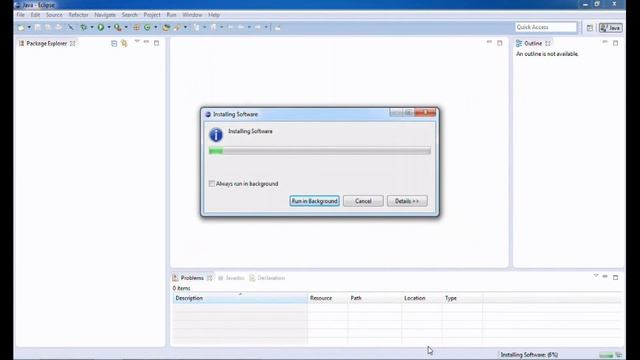Maximize the Package Explorer view
This screenshot has width=640, height=360.
pos(156,43)
